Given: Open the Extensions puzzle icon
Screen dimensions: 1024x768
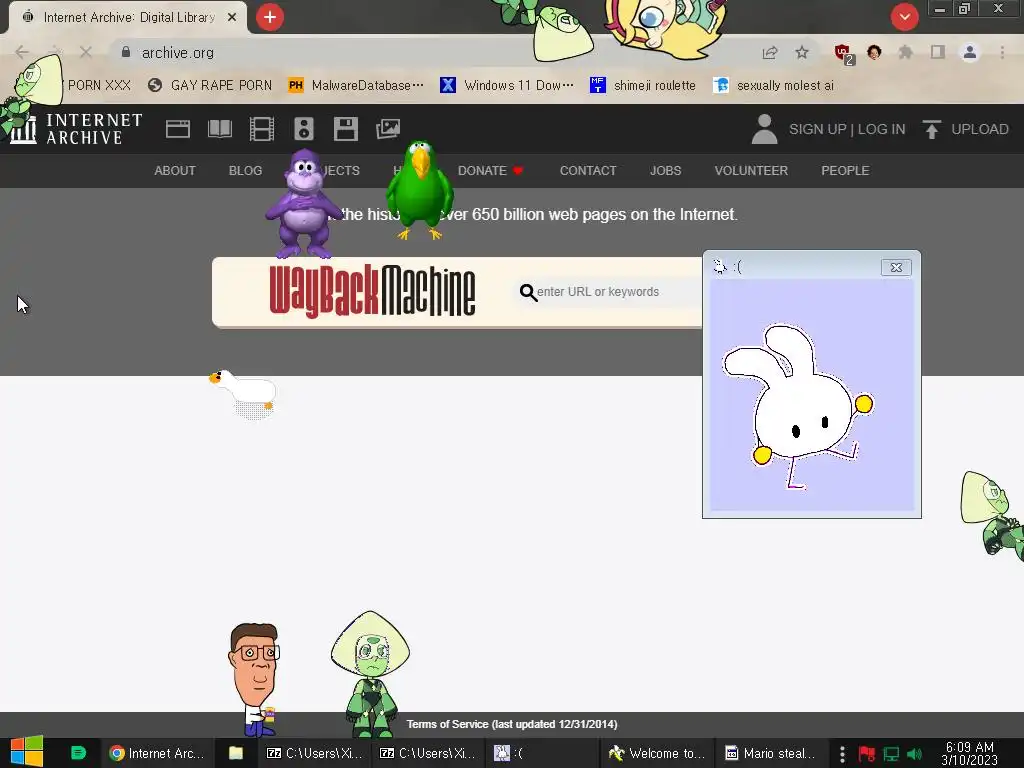Looking at the screenshot, I should coord(905,52).
